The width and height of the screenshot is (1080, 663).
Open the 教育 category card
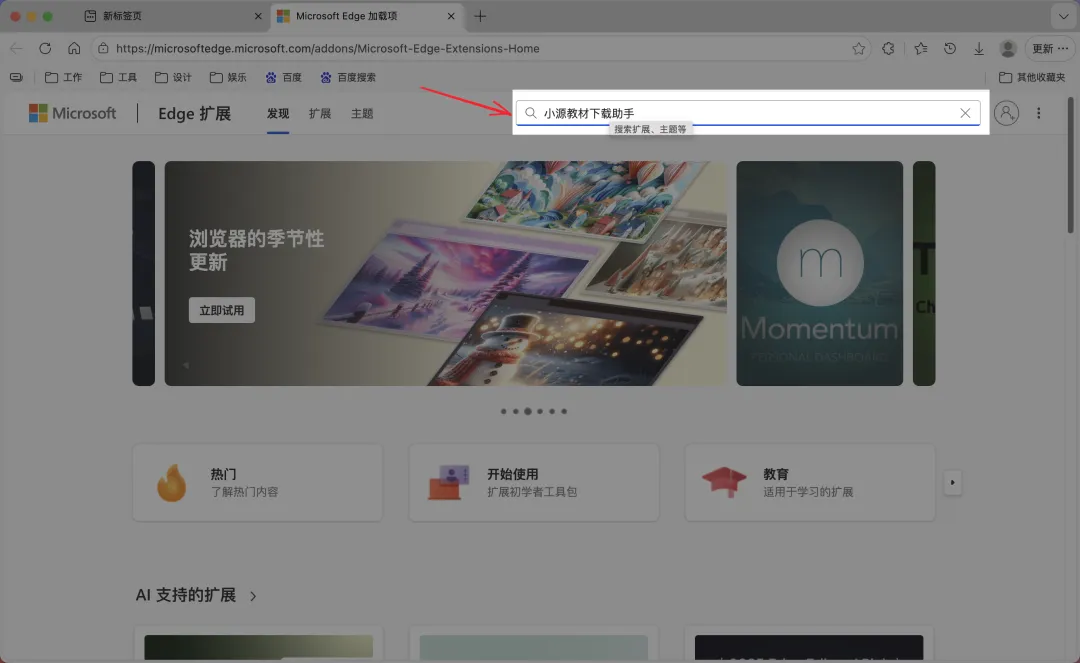tap(810, 482)
